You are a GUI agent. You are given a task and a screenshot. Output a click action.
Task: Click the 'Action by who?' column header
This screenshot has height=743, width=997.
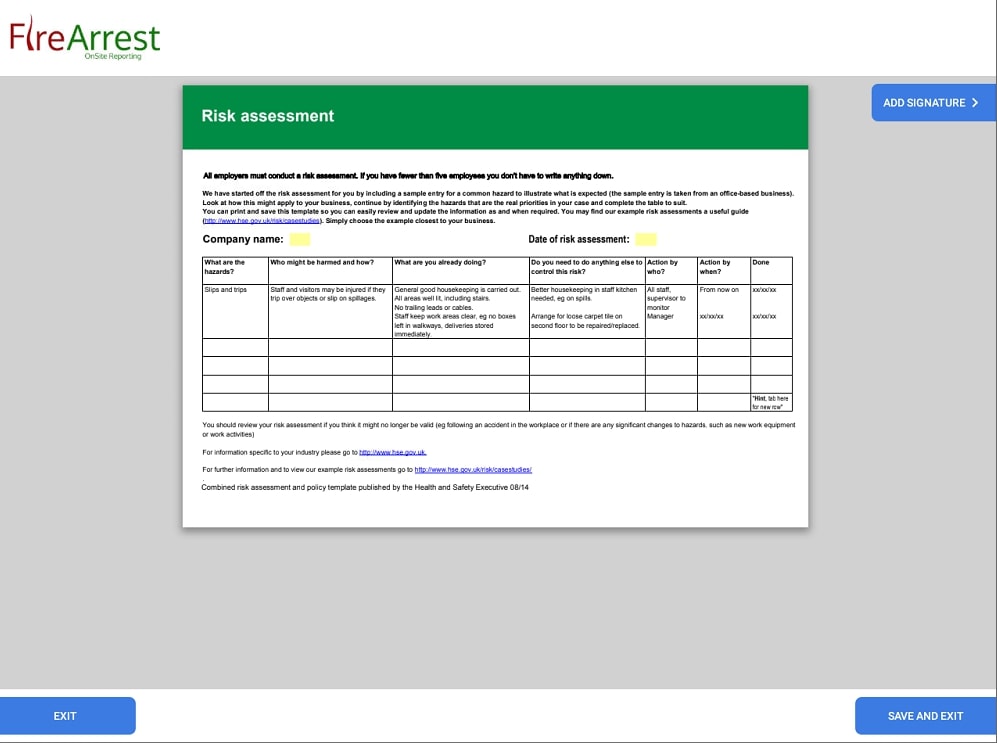click(x=671, y=270)
